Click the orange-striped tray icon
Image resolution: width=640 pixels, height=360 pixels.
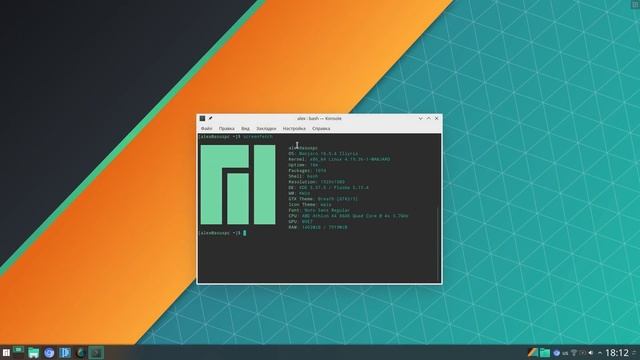coord(532,353)
